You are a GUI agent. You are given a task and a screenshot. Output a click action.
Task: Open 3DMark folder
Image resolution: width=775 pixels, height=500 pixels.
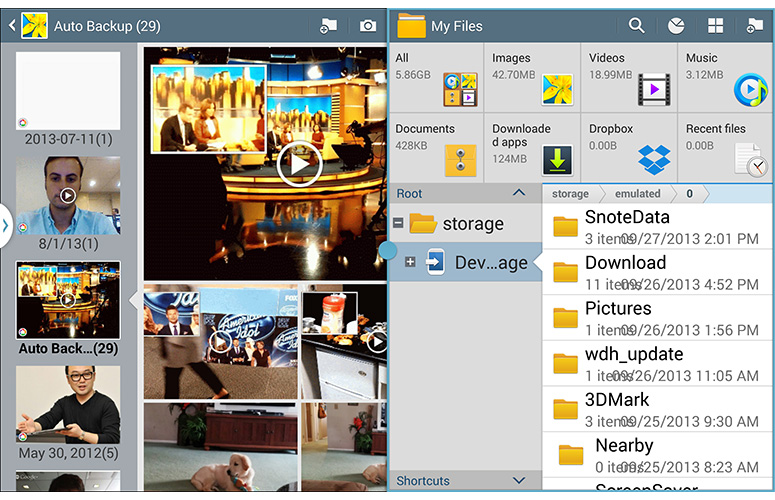(x=657, y=410)
